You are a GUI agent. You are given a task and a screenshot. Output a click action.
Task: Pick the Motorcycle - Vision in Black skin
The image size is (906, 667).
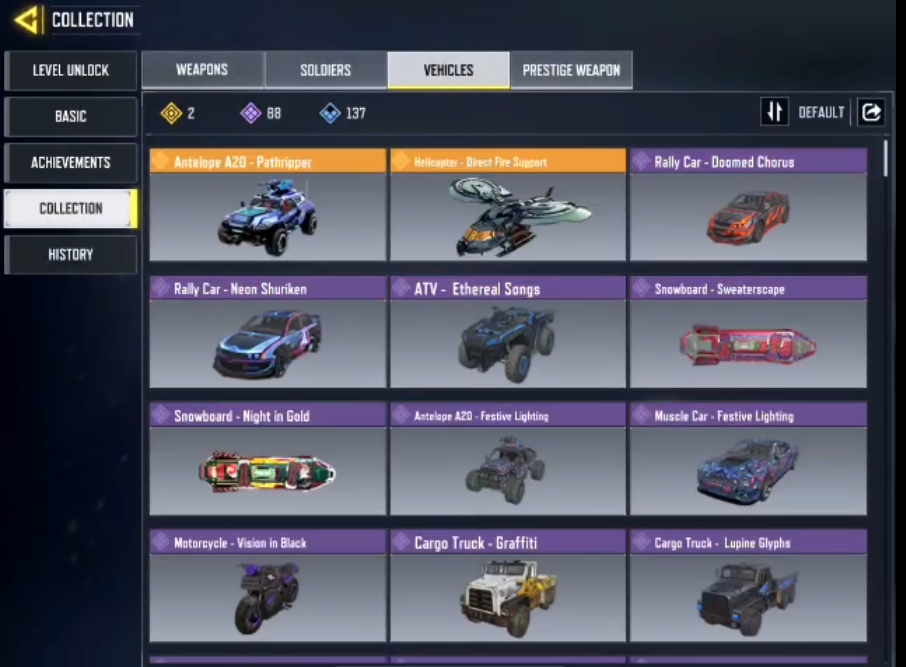(x=268, y=586)
